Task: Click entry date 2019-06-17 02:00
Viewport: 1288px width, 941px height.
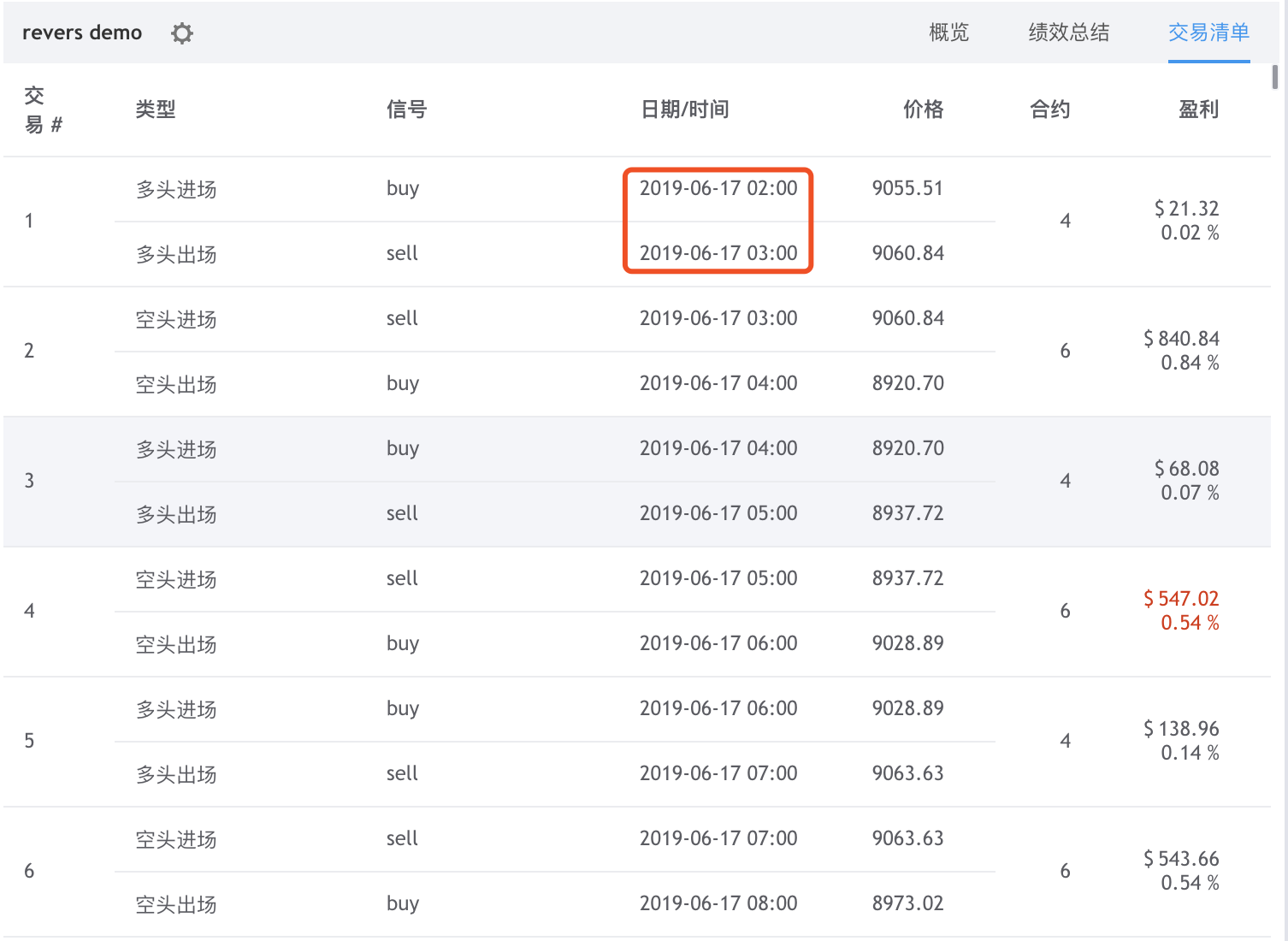Action: [718, 188]
